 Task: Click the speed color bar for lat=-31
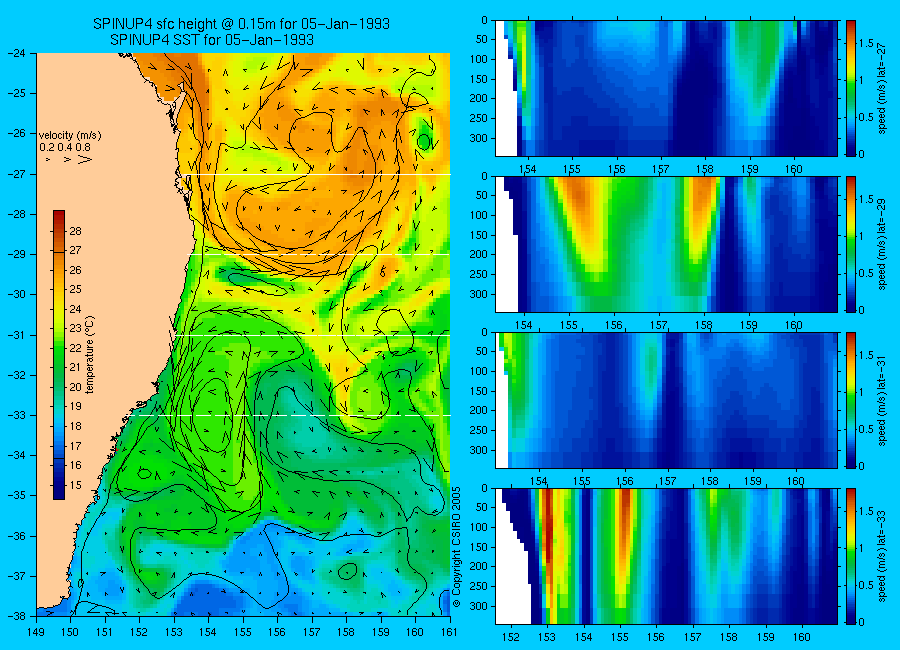pos(851,400)
